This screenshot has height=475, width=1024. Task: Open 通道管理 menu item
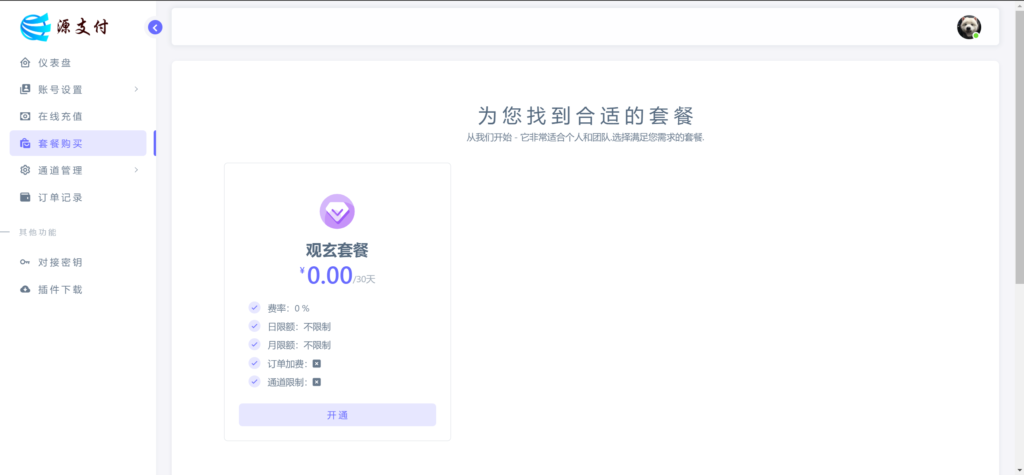78,171
